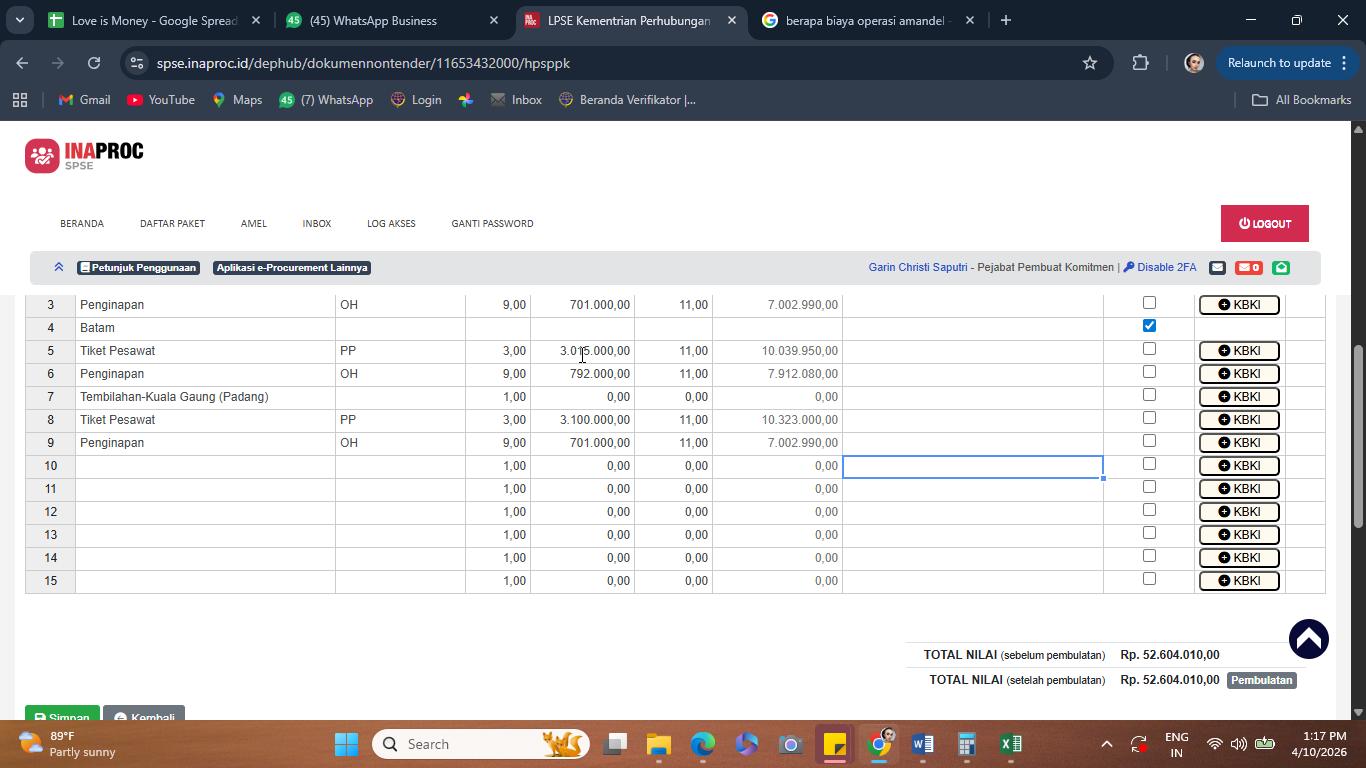This screenshot has width=1366, height=768.
Task: Collapse the header with double-chevron icon
Action: [x=59, y=267]
